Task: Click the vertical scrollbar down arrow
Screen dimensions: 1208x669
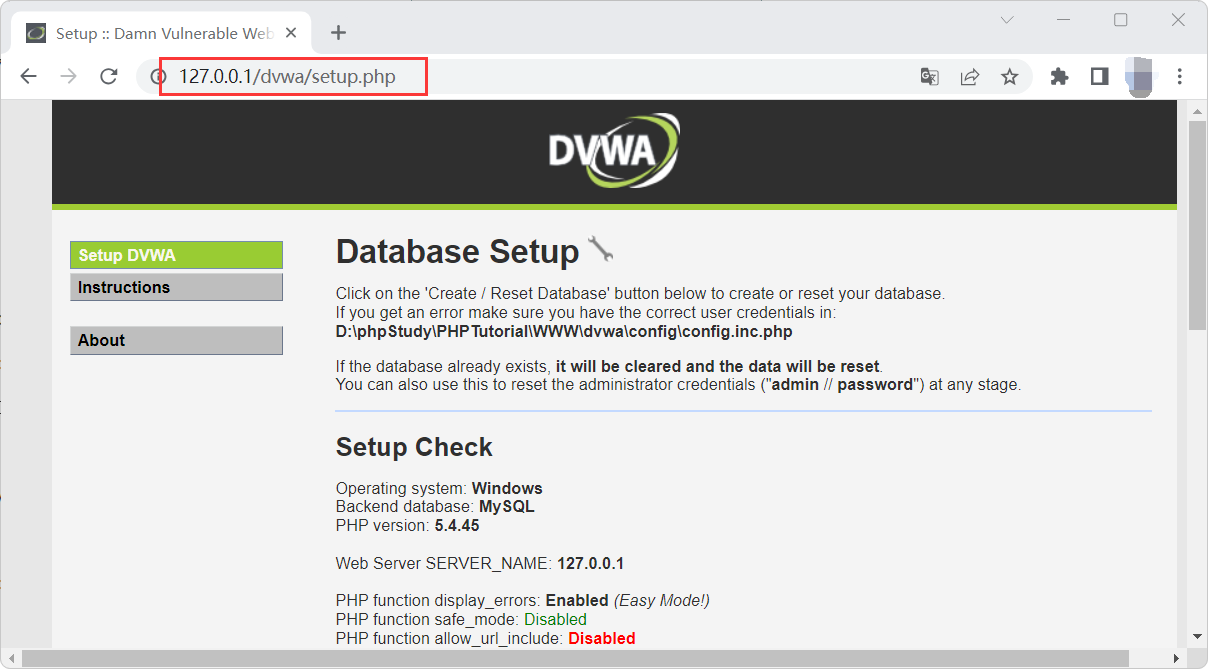Action: [x=1197, y=636]
